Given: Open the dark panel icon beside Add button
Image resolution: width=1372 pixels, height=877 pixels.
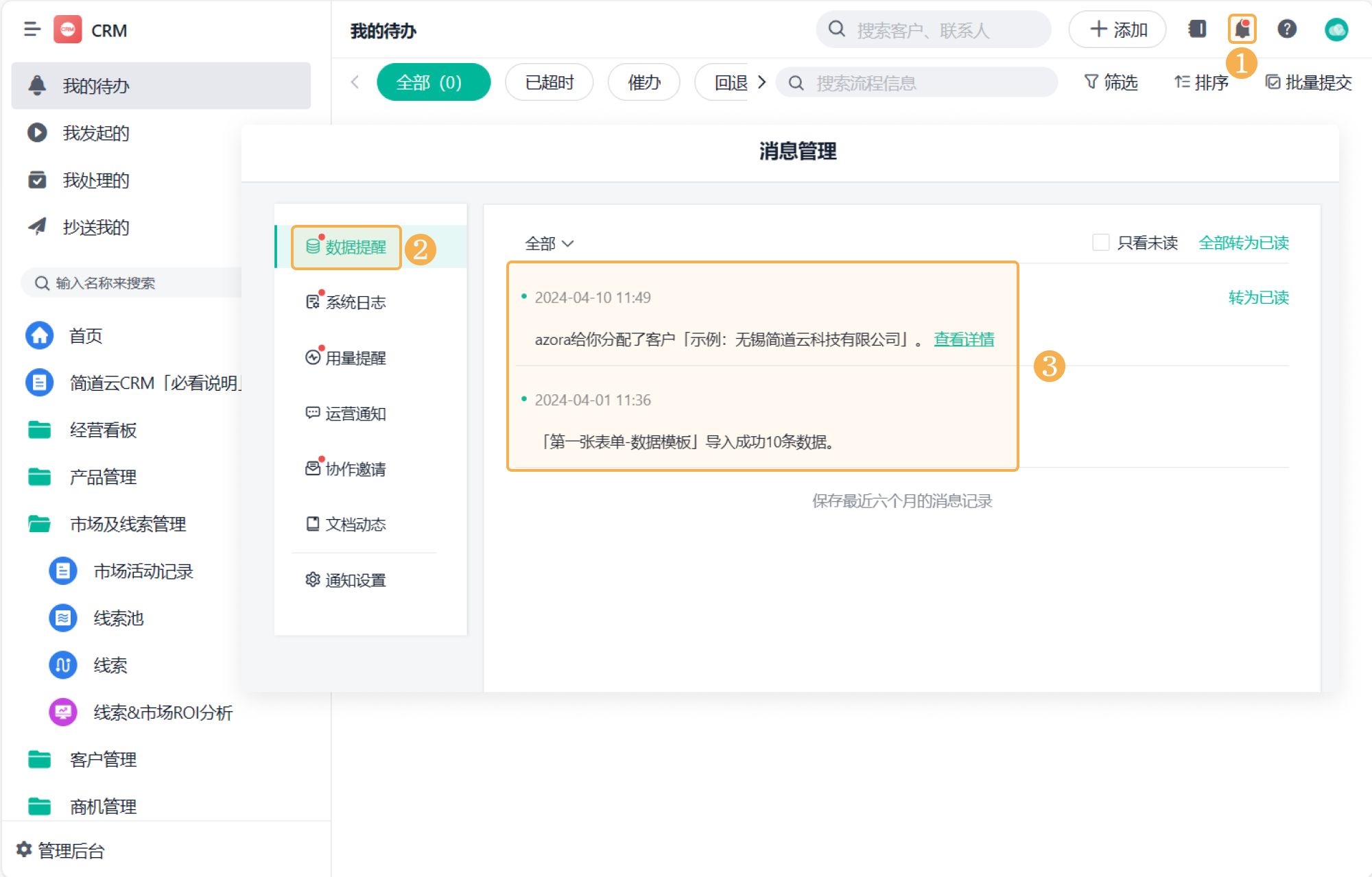Looking at the screenshot, I should (1197, 29).
